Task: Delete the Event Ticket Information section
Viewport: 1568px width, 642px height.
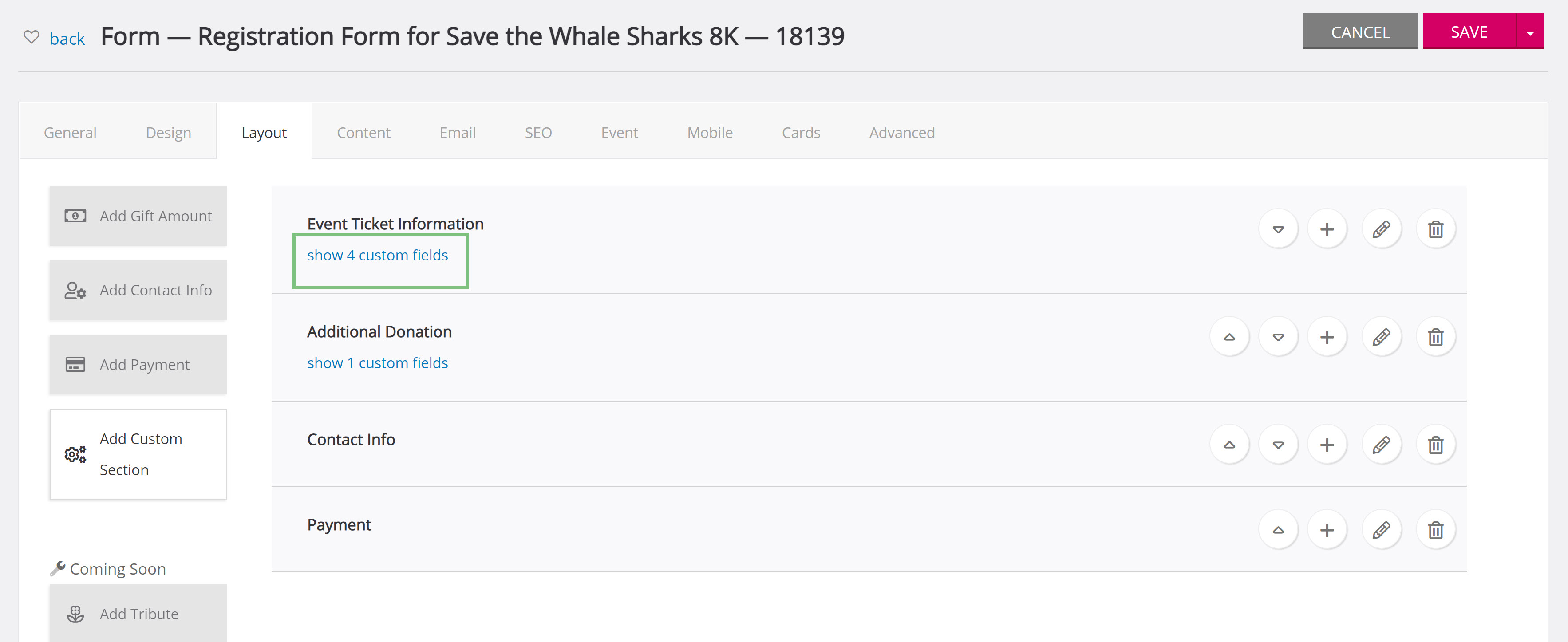Action: 1435,229
